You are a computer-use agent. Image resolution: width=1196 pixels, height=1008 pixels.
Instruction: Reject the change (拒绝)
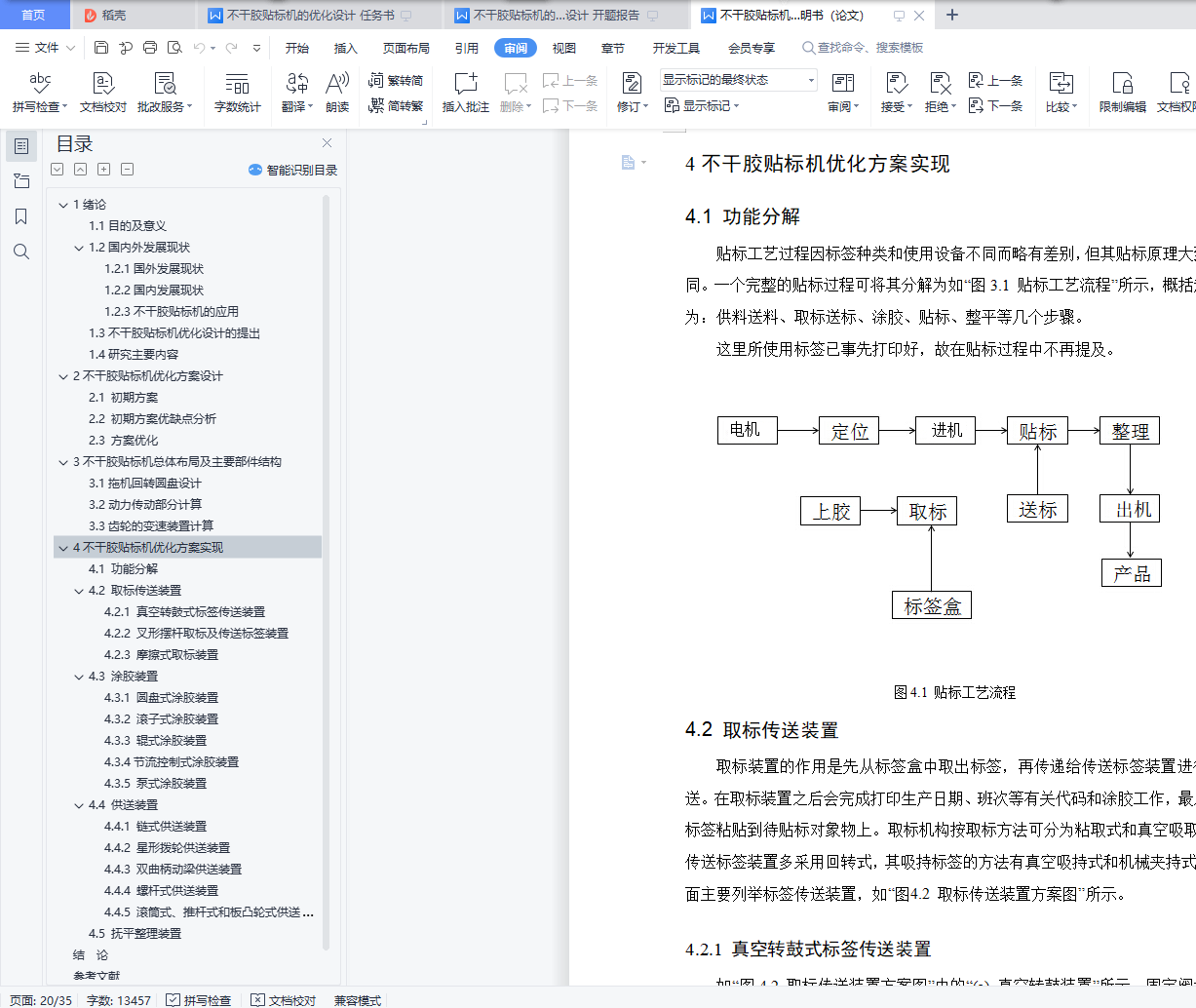coord(940,93)
